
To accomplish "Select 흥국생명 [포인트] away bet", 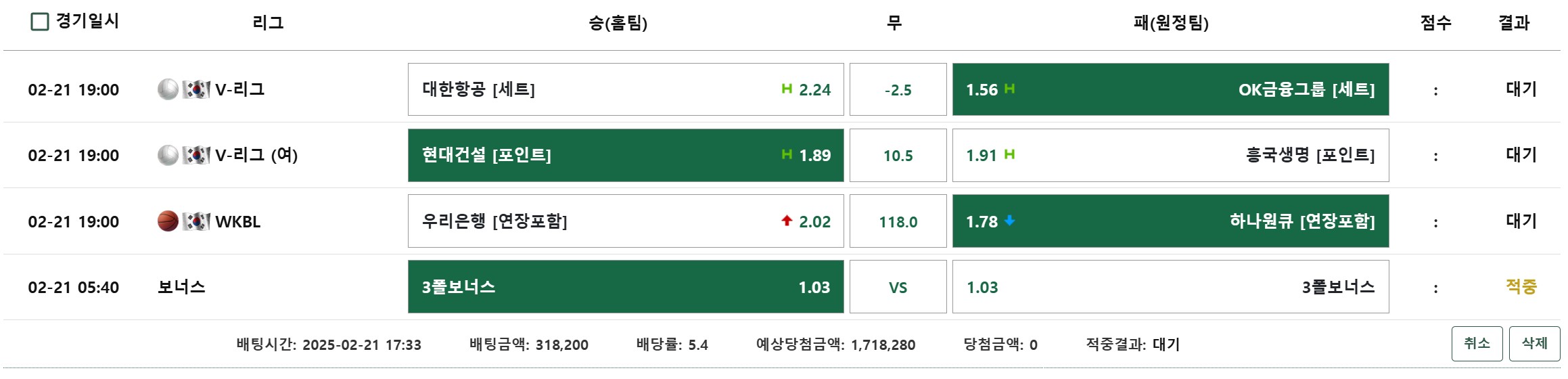I will pyautogui.click(x=1170, y=155).
